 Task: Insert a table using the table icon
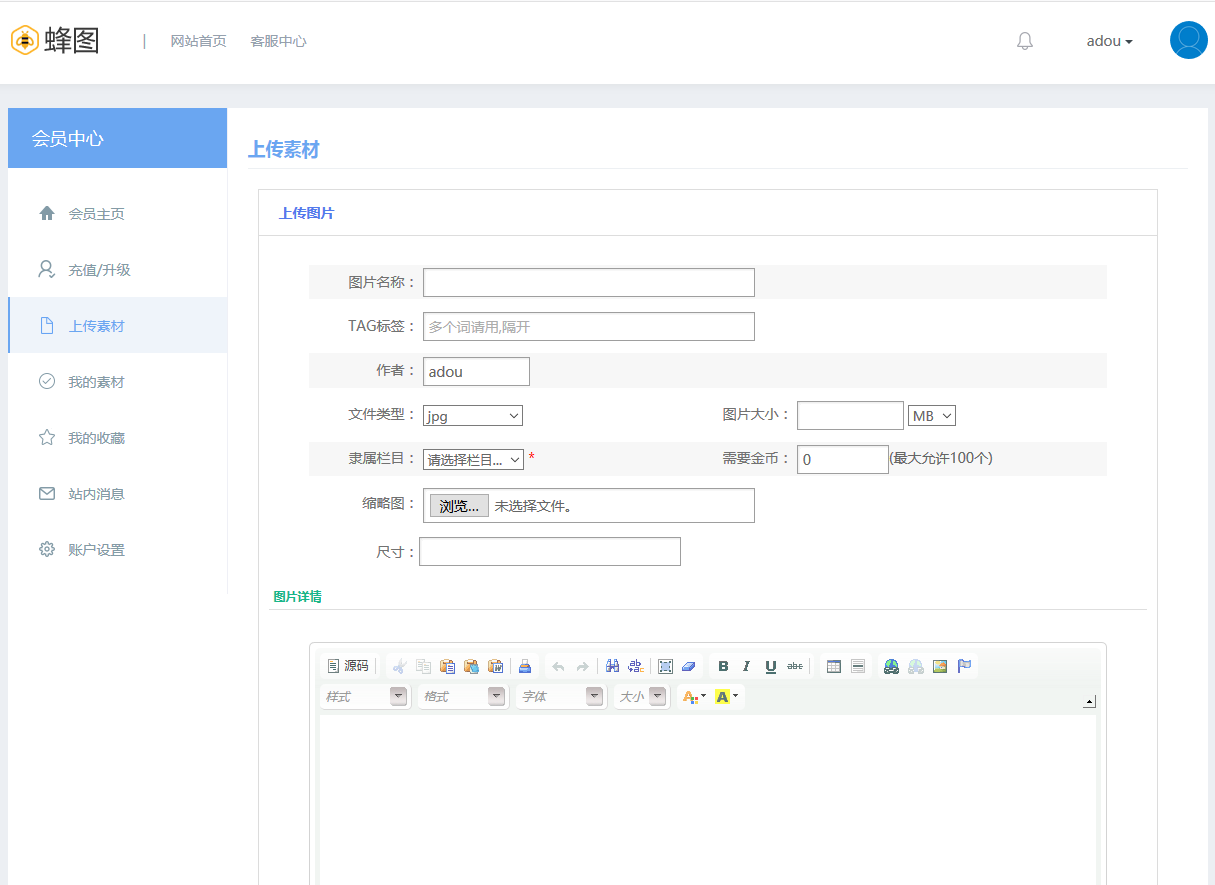coord(833,667)
